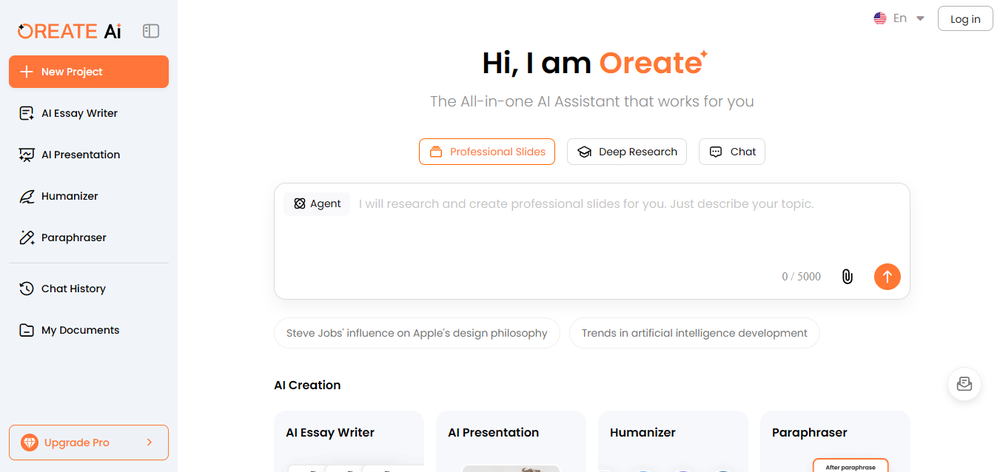Open My Documents in the sidebar
This screenshot has height=472, width=1000.
tap(79, 330)
